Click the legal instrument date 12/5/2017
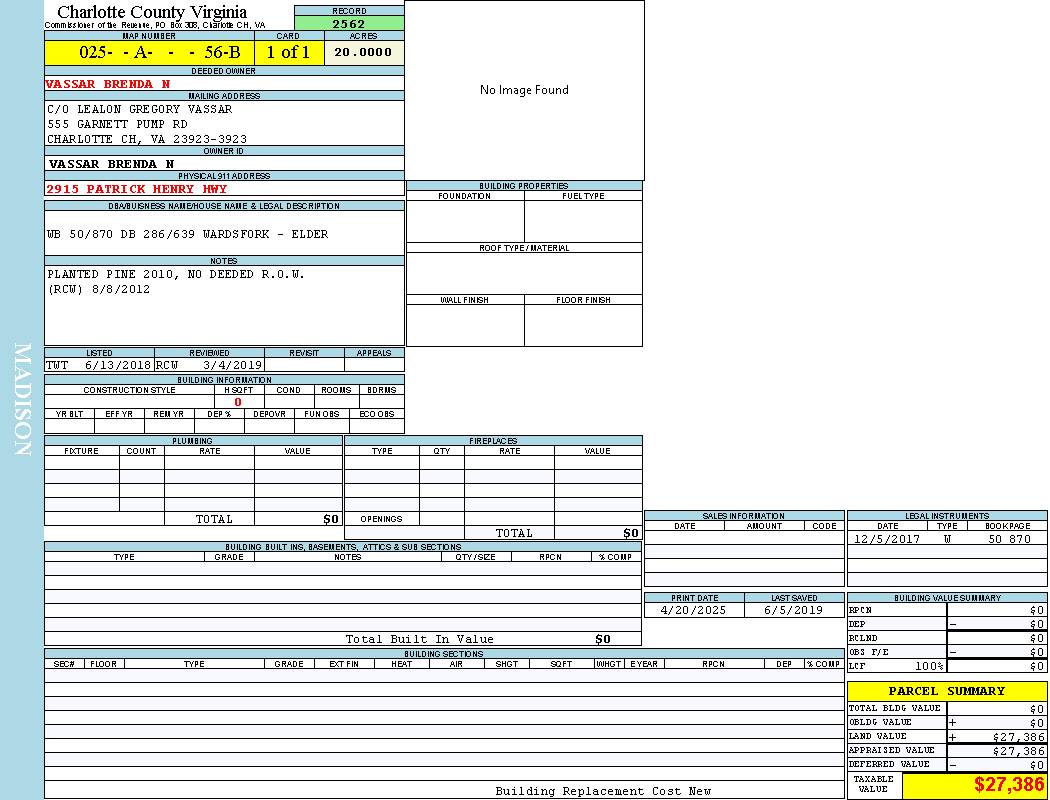Viewport: 1050px width, 800px height. click(886, 539)
